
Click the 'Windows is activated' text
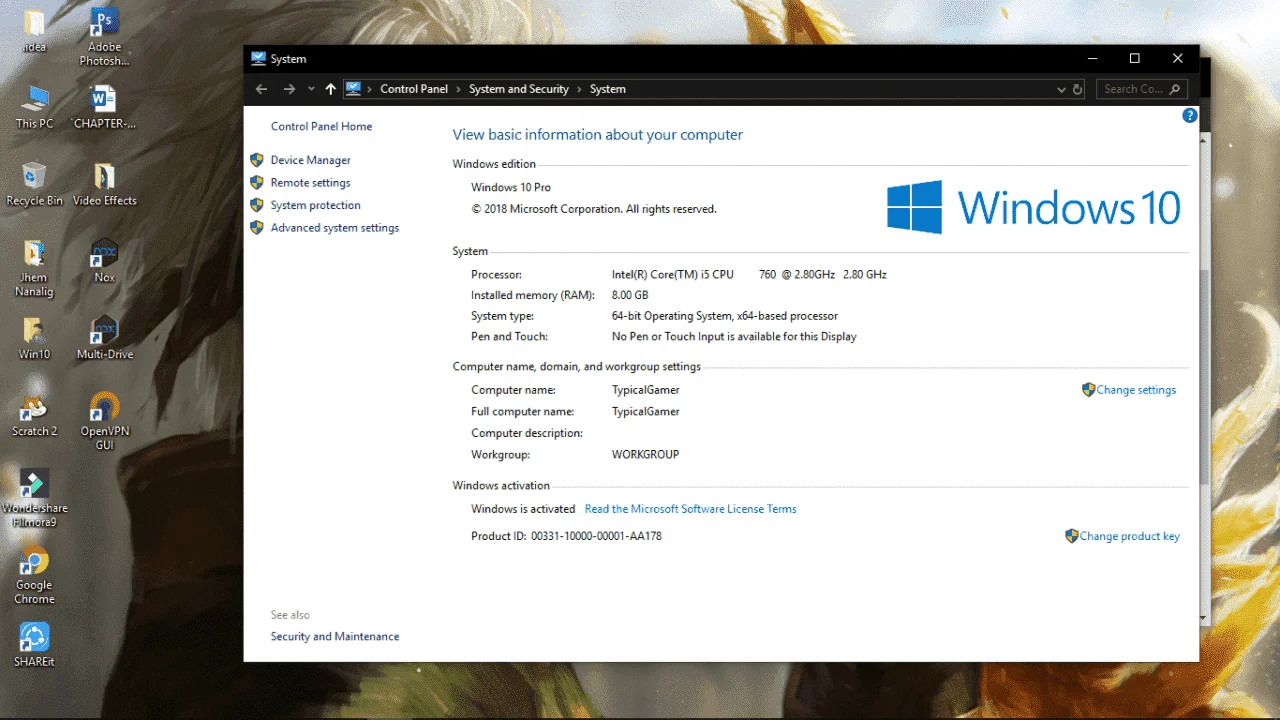tap(523, 510)
